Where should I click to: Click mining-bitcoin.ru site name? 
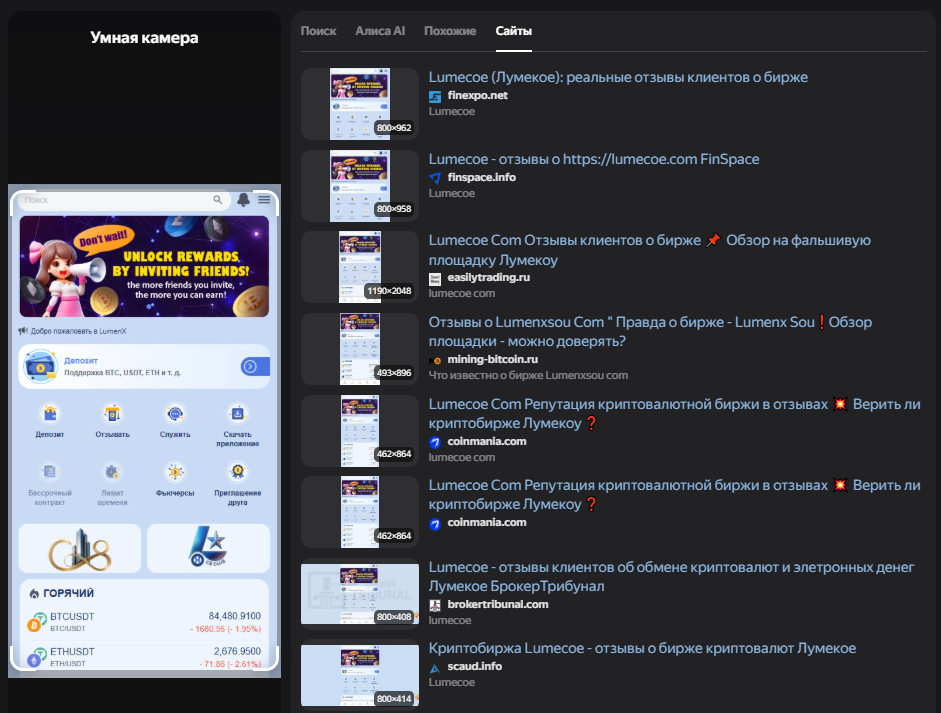493,359
